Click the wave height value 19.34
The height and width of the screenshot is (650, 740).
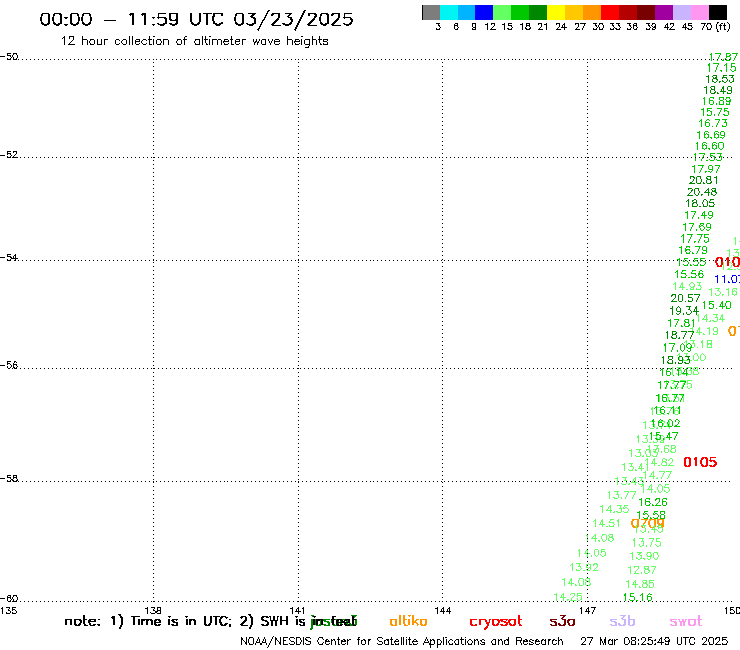[684, 311]
